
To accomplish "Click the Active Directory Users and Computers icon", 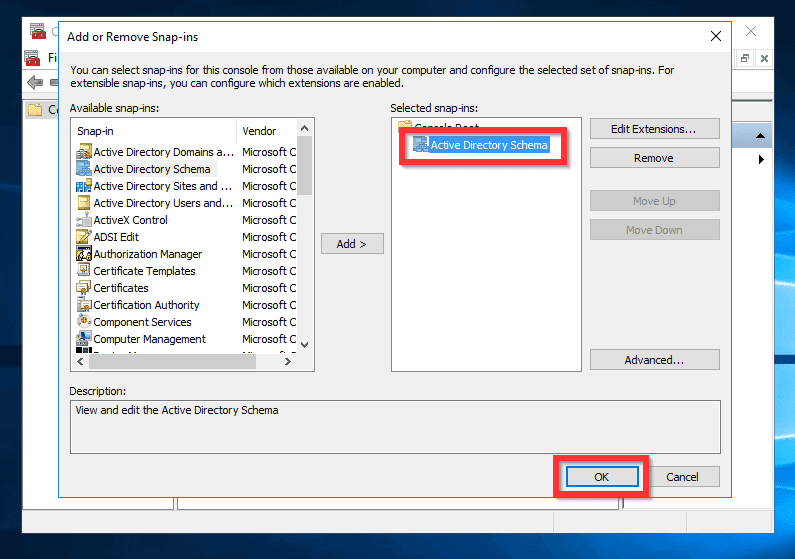I will pos(84,203).
